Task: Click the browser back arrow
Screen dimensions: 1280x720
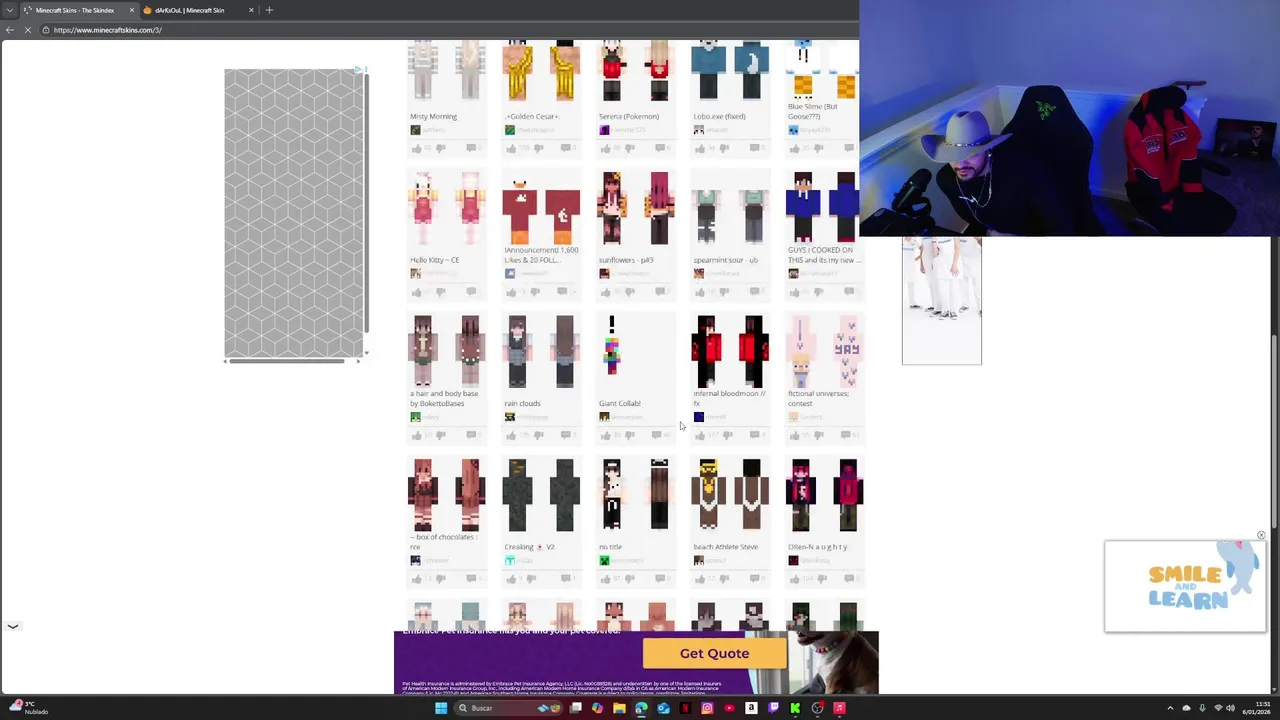Action: (x=10, y=30)
